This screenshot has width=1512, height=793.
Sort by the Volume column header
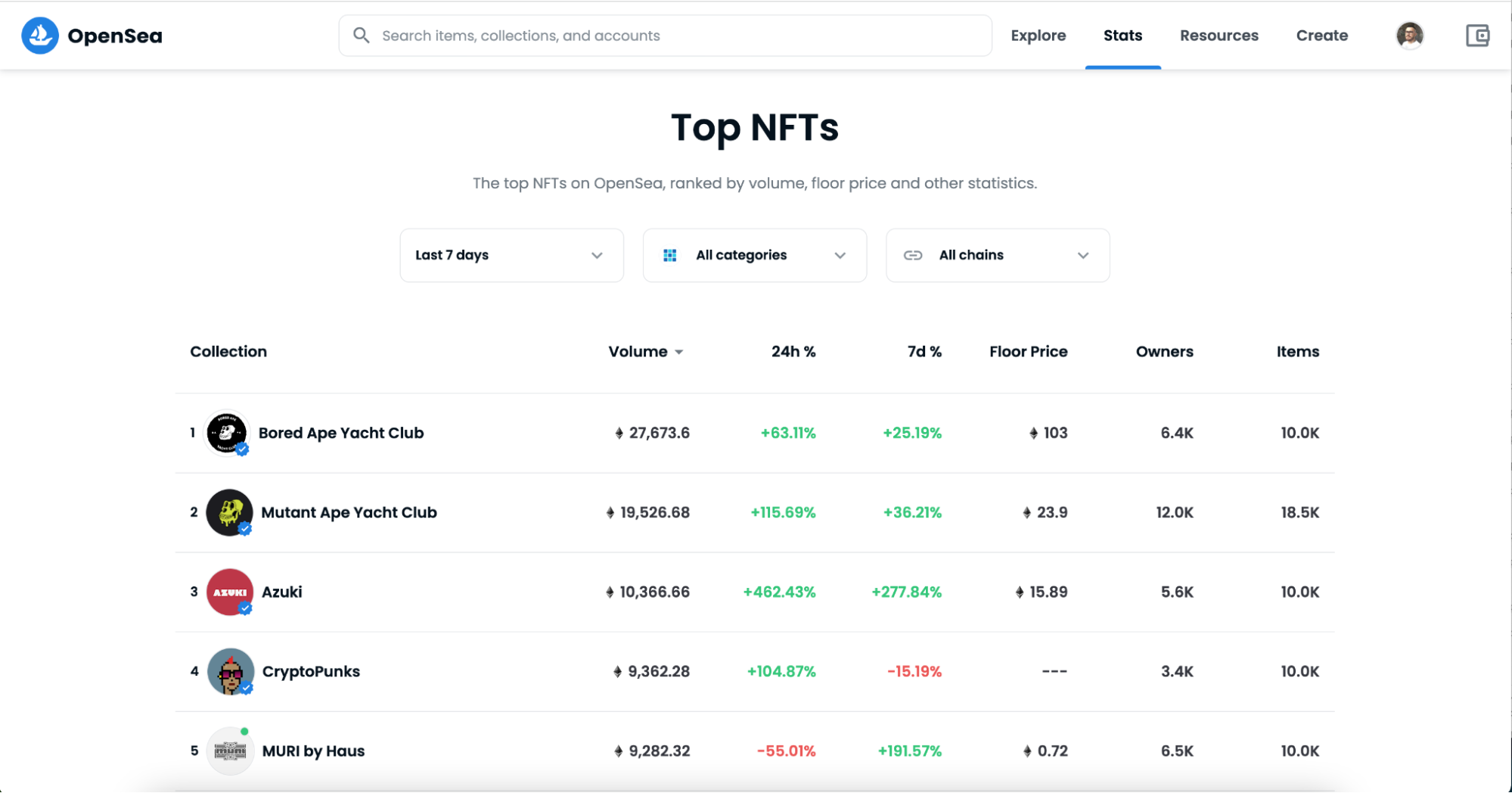638,352
